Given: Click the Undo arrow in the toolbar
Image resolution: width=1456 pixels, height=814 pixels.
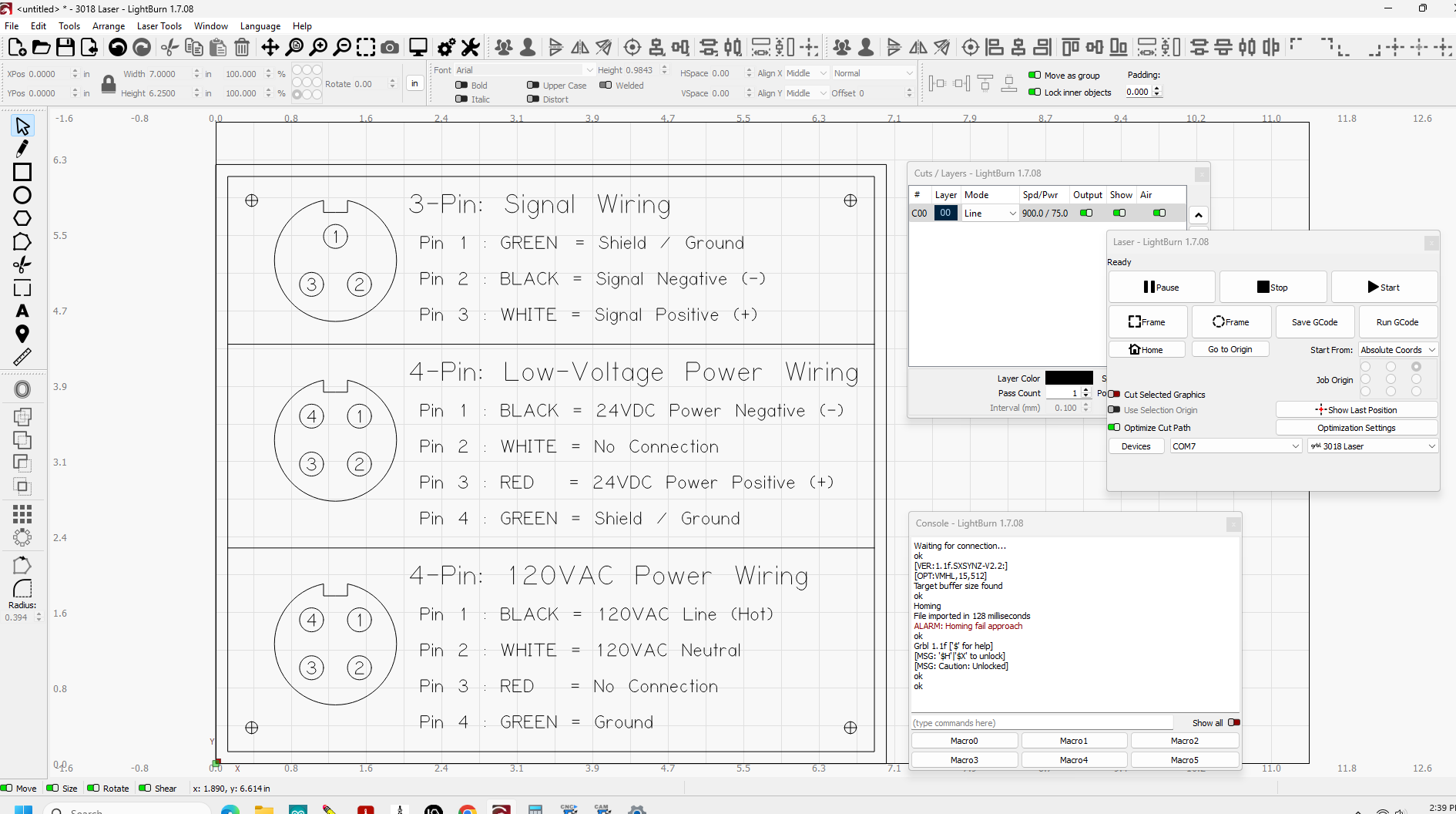Looking at the screenshot, I should (x=118, y=48).
